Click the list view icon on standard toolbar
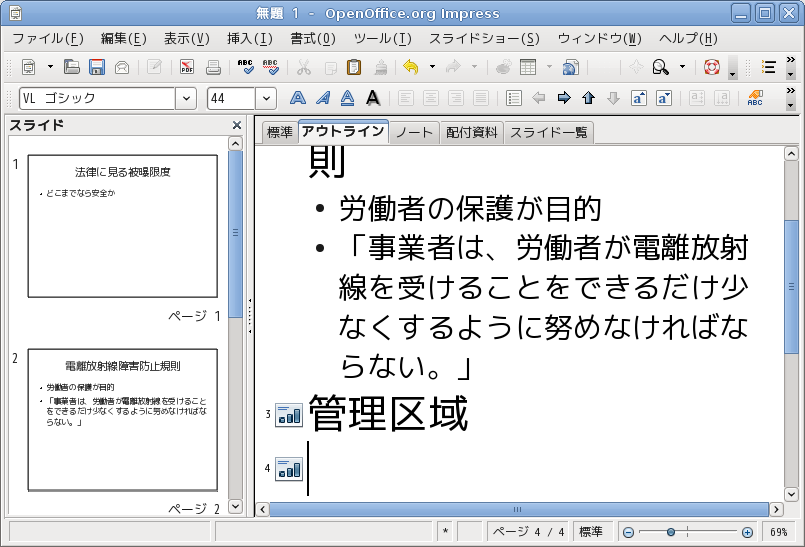This screenshot has height=547, width=805. [x=769, y=67]
